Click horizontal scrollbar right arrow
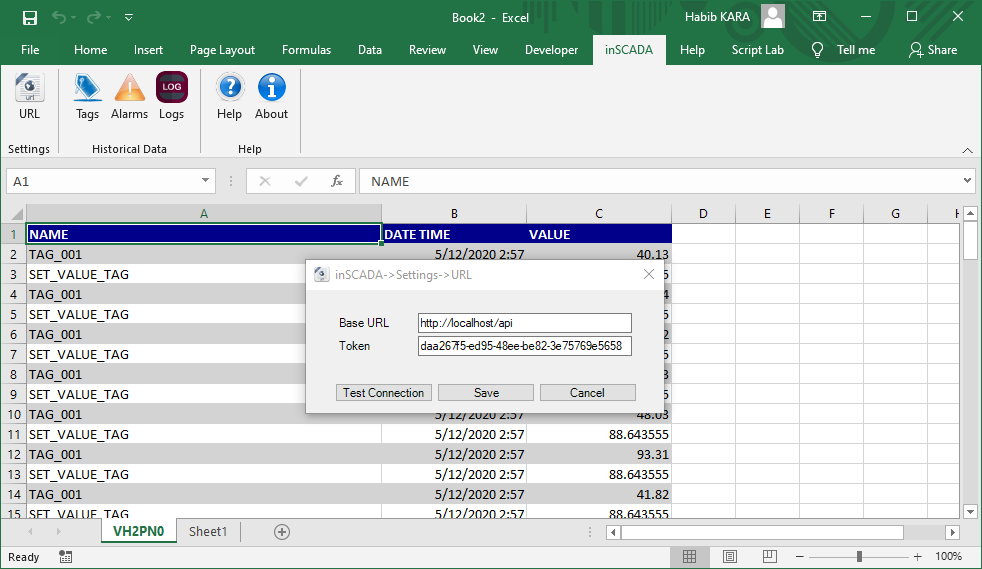982x569 pixels. [953, 532]
